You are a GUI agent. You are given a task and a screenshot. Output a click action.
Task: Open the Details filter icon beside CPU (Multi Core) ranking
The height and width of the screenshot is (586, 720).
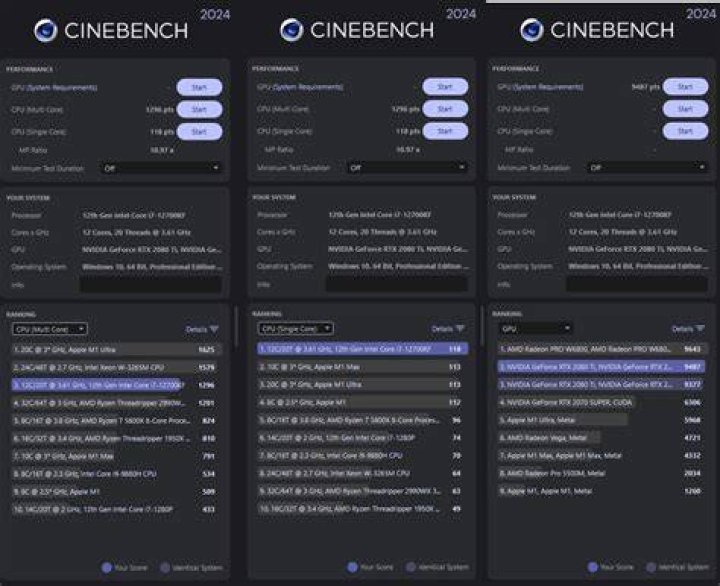tap(214, 329)
